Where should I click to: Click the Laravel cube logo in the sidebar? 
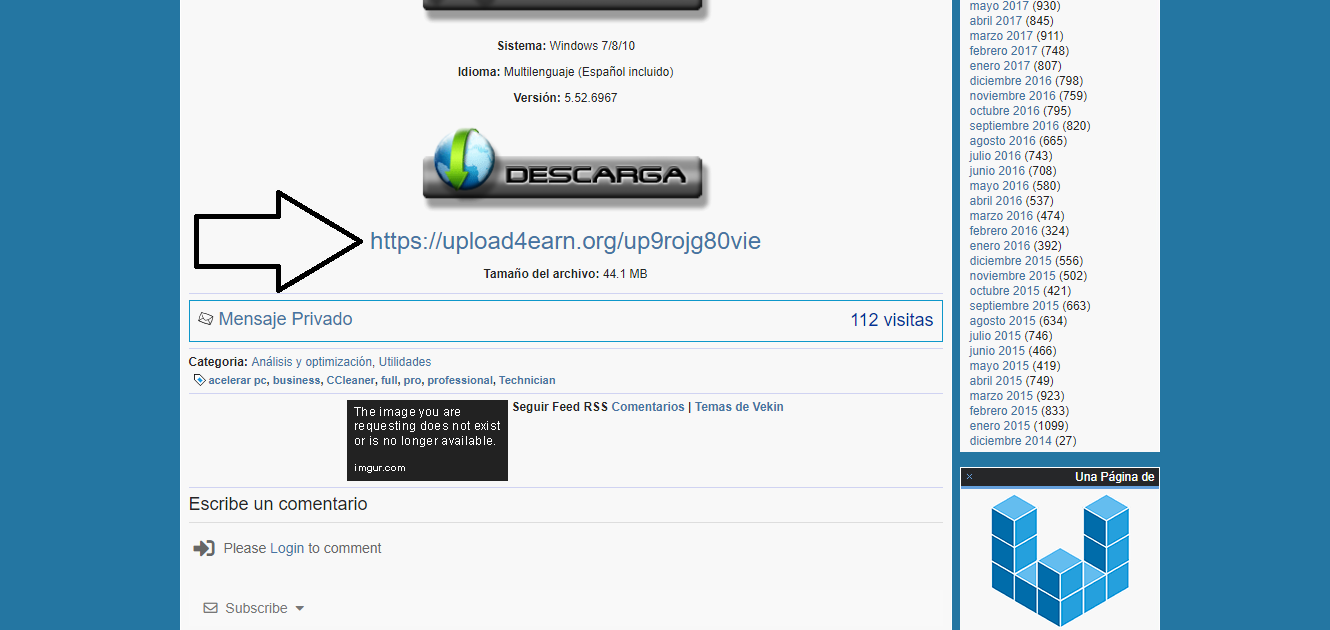1058,558
